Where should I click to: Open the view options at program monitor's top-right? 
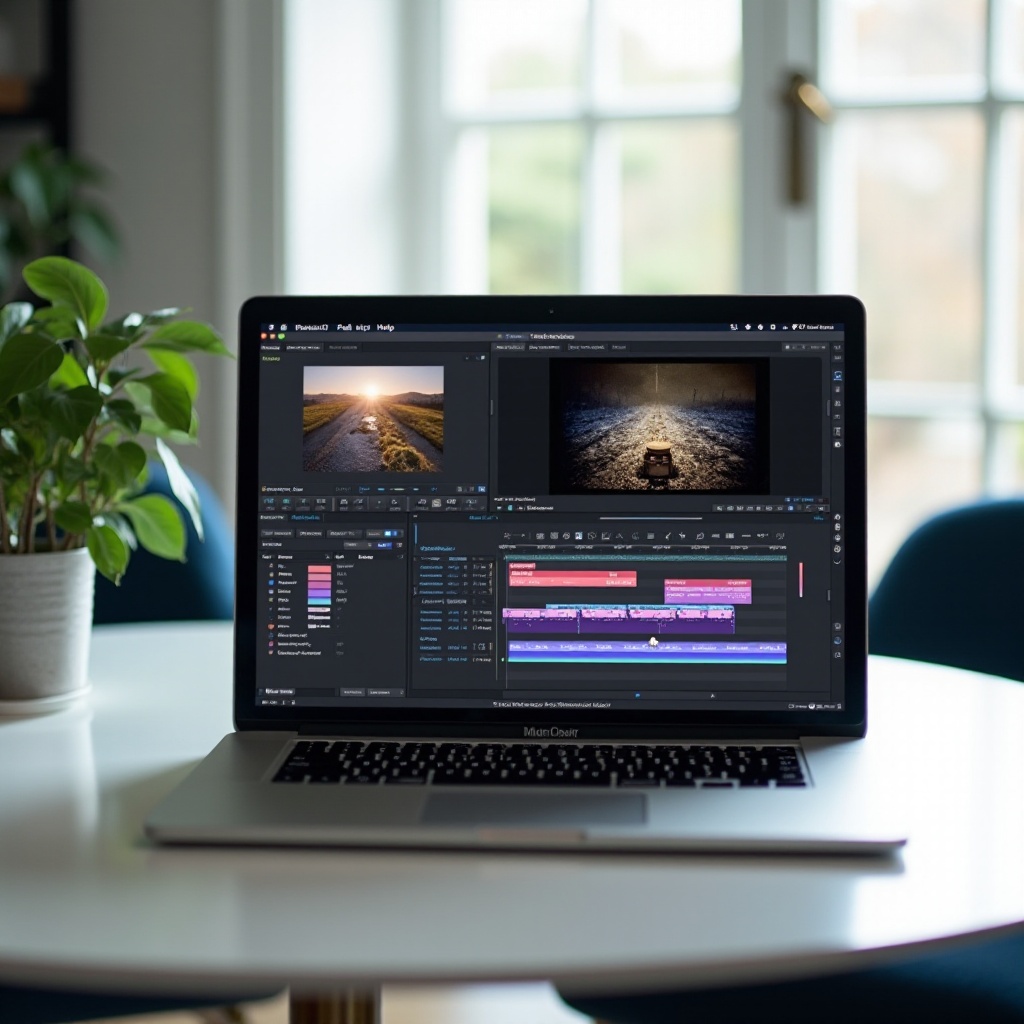point(806,347)
